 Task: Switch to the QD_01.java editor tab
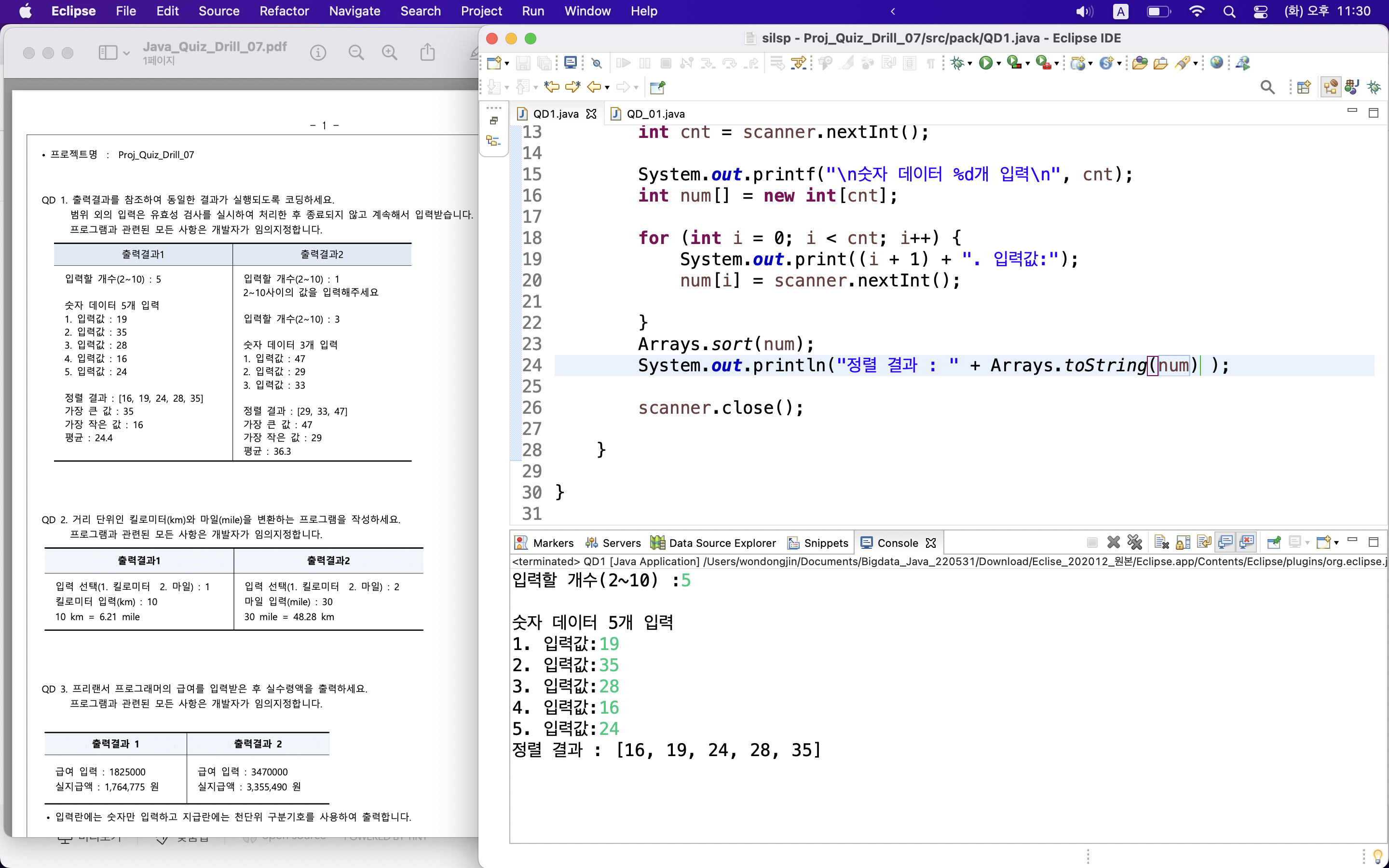pos(655,114)
